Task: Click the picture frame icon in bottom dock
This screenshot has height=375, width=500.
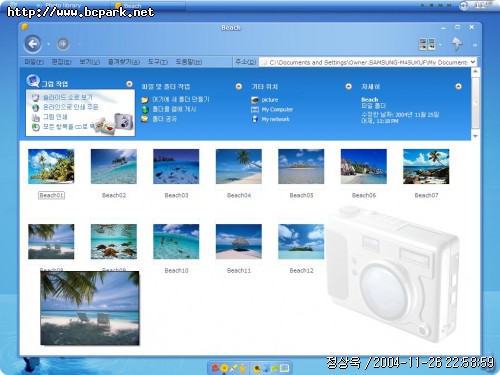Action: tap(284, 368)
